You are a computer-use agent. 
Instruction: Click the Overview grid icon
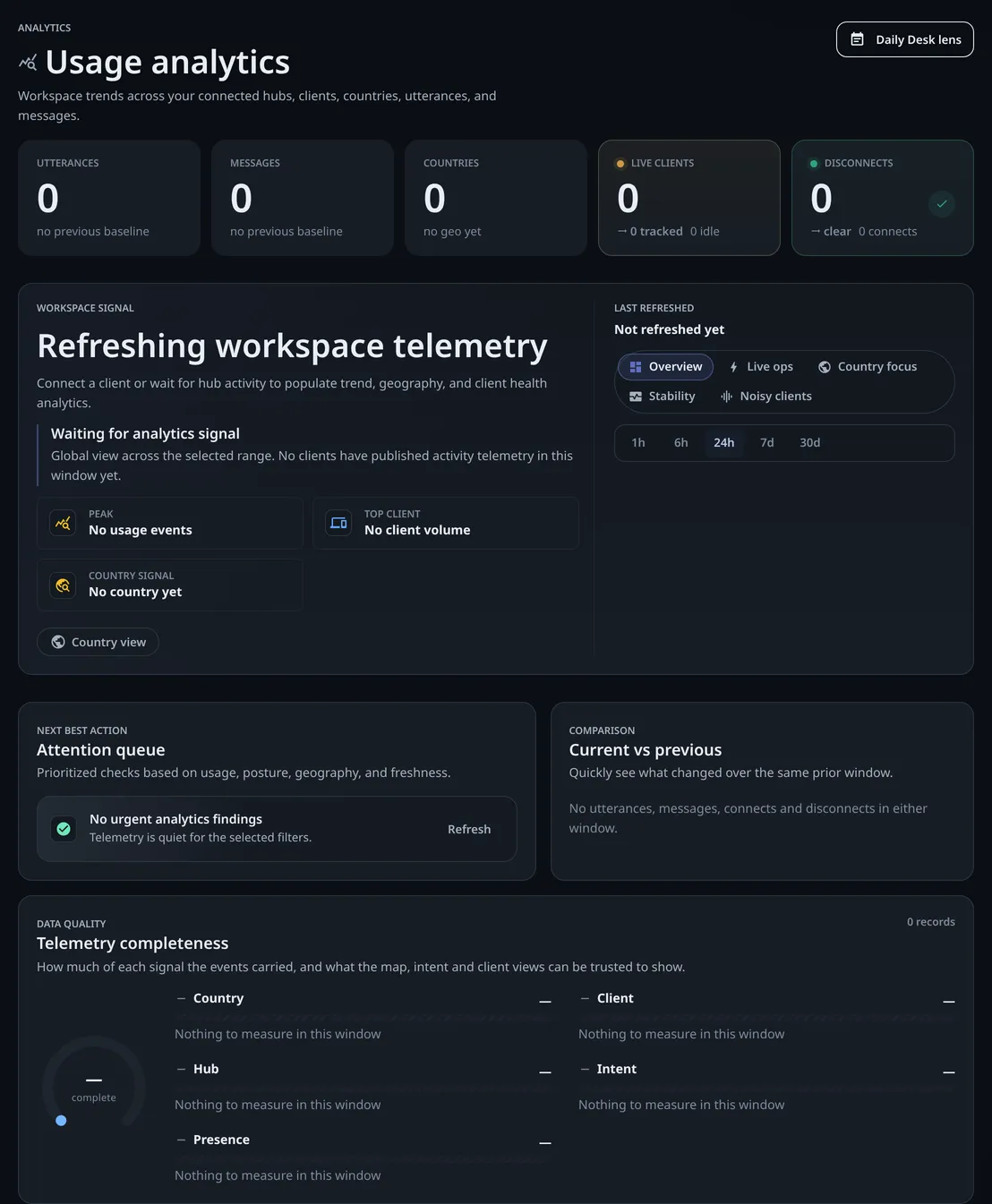pos(636,367)
